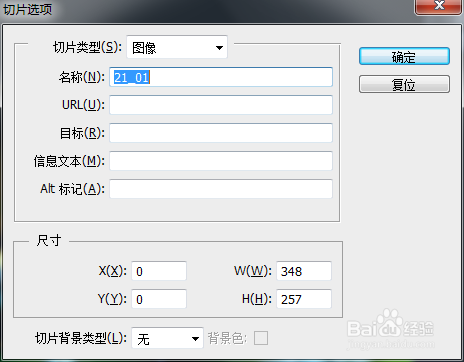Click the X coordinate field
This screenshot has height=362, width=464.
click(x=159, y=271)
